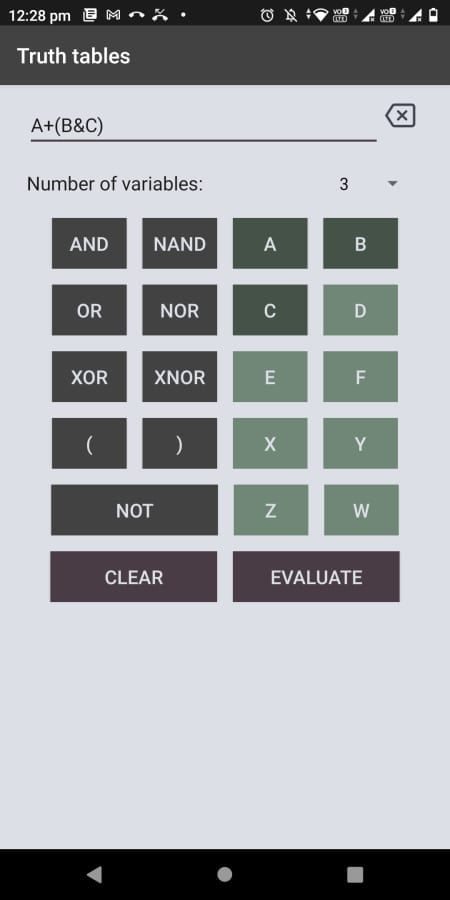This screenshot has height=900, width=450.
Task: Open the number of variables dropdown arrow
Action: tap(393, 184)
